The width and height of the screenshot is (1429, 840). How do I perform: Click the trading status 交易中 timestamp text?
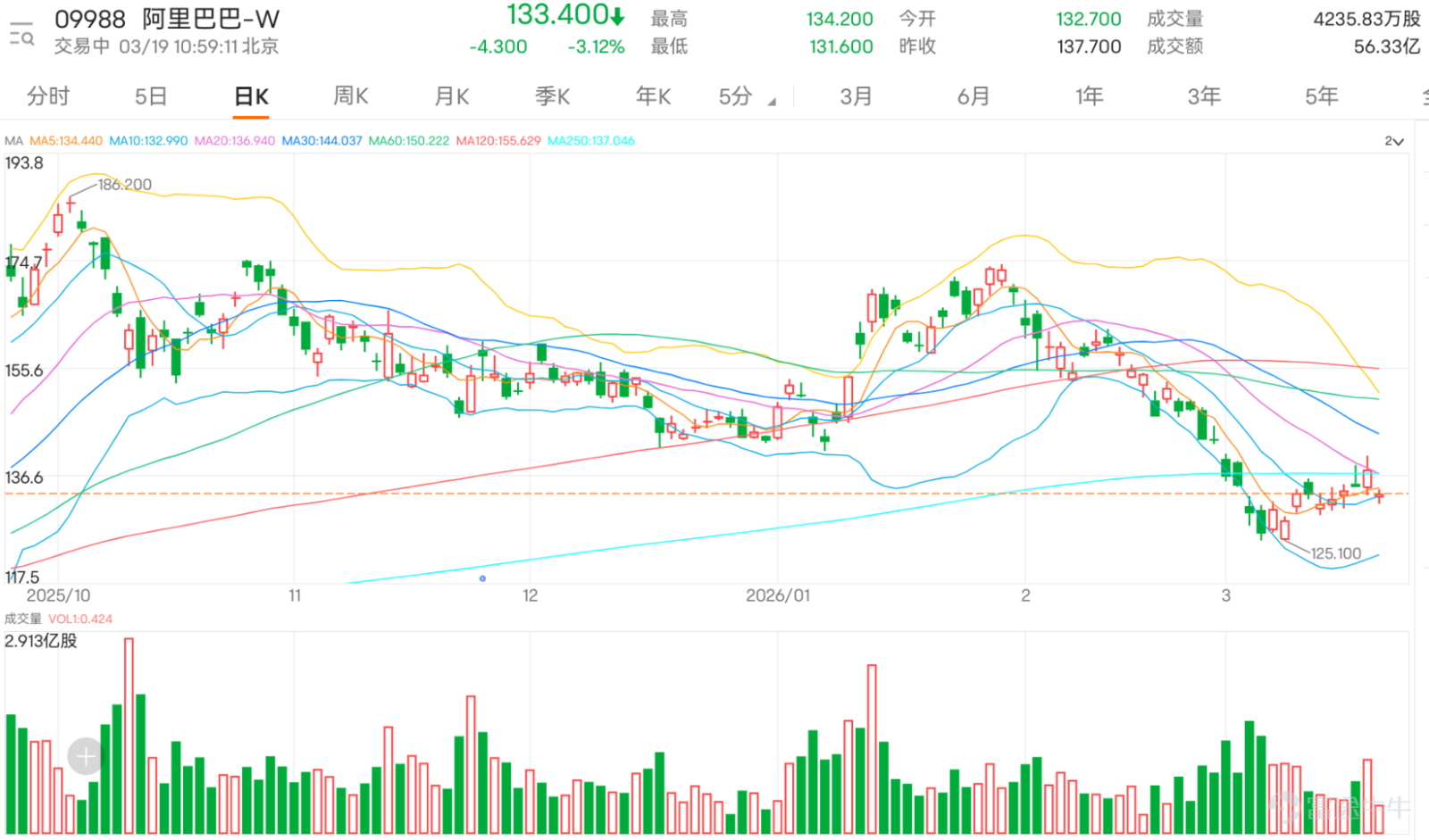click(x=166, y=46)
